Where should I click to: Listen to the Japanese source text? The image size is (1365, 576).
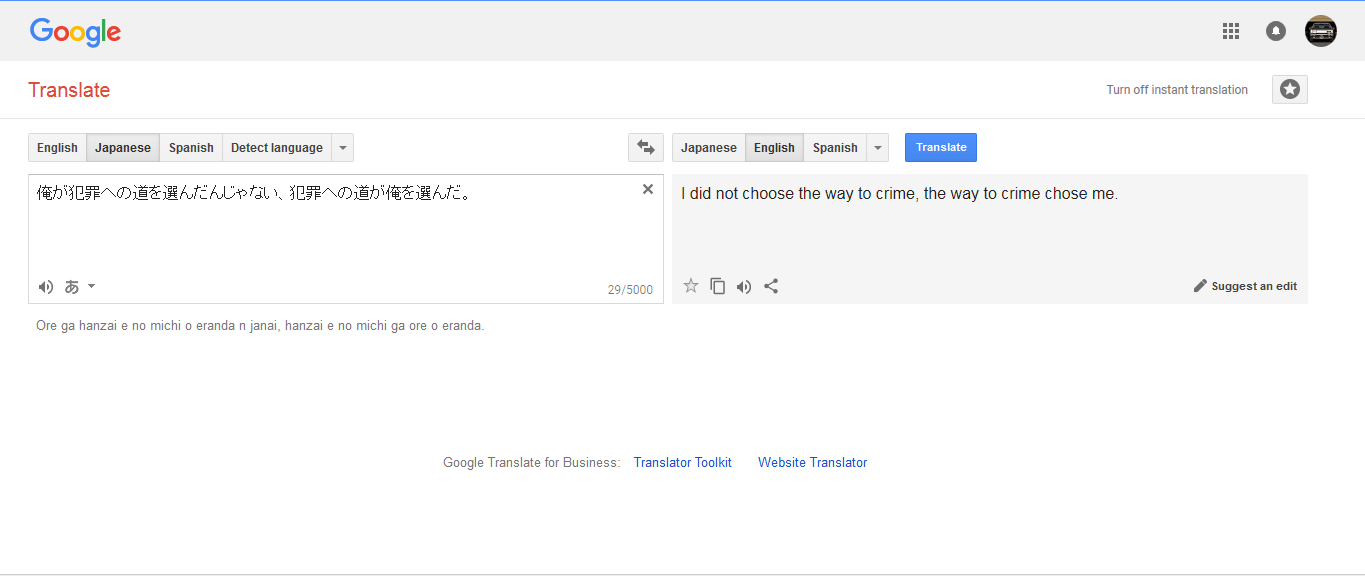point(46,287)
